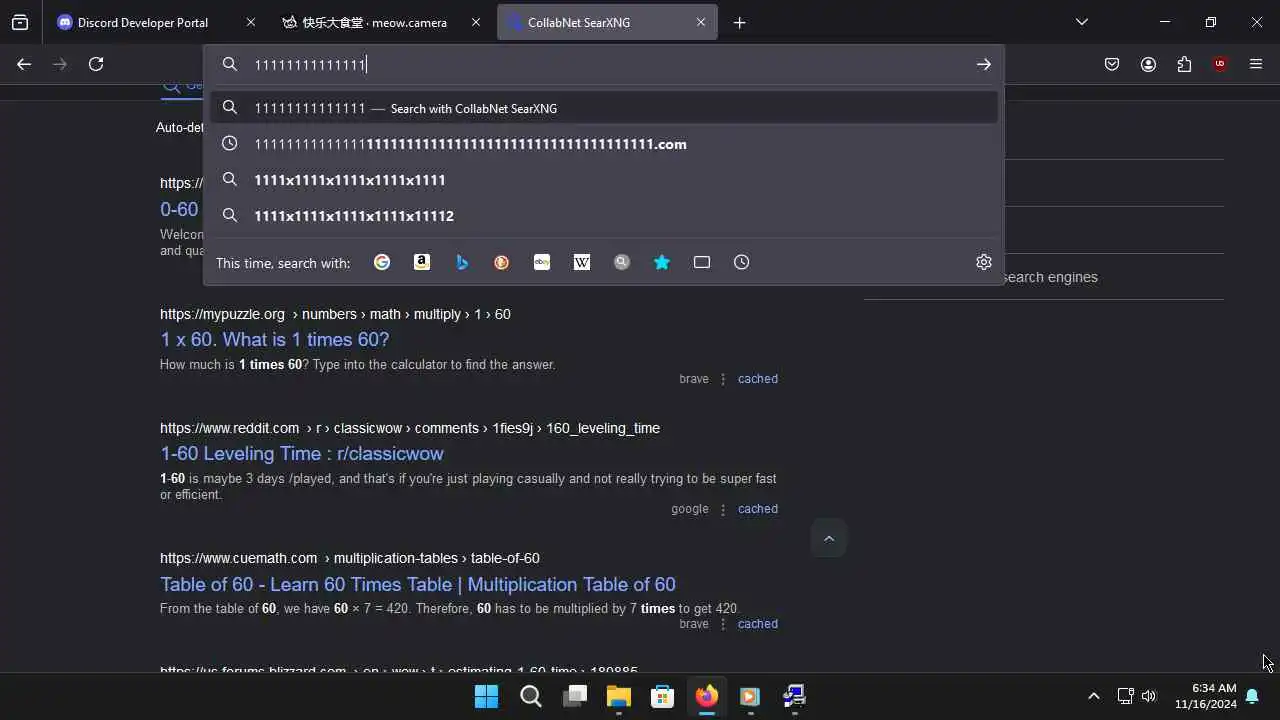The width and height of the screenshot is (1280, 720).
Task: Open the Firefox application menu
Action: (1256, 64)
